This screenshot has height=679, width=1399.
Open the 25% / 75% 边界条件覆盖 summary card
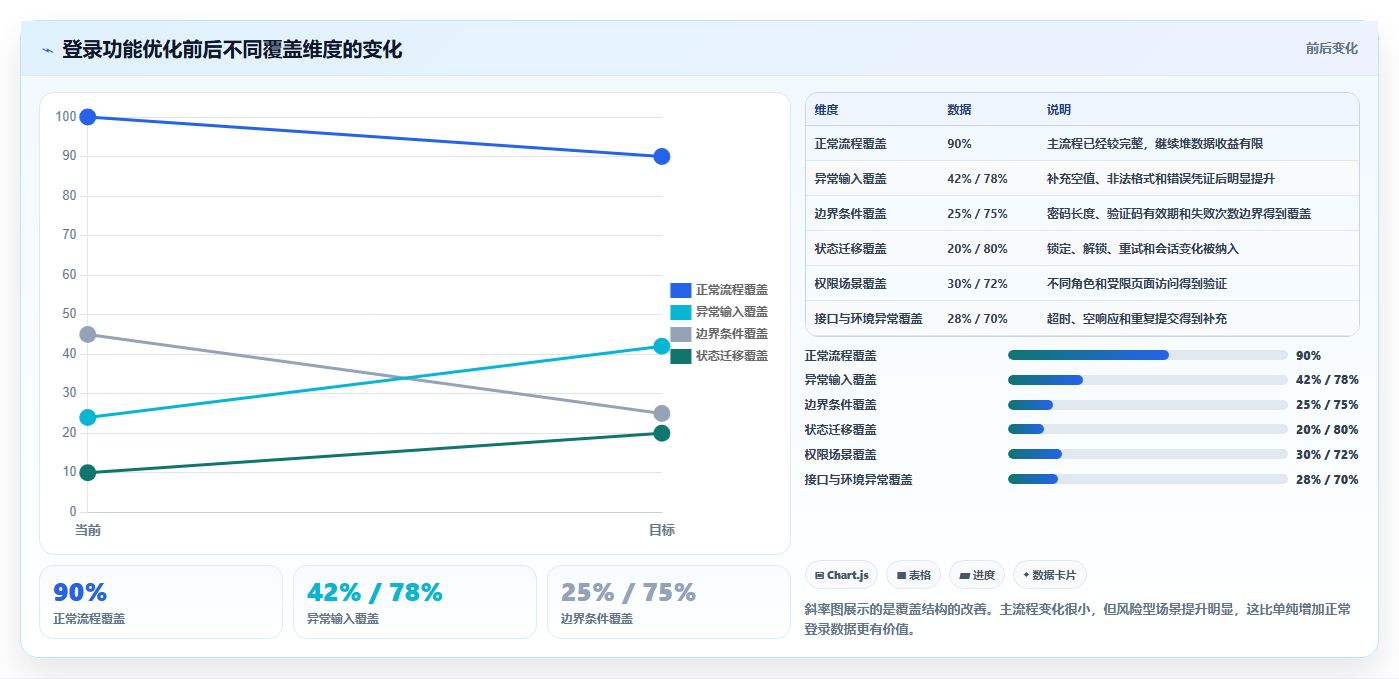point(669,602)
